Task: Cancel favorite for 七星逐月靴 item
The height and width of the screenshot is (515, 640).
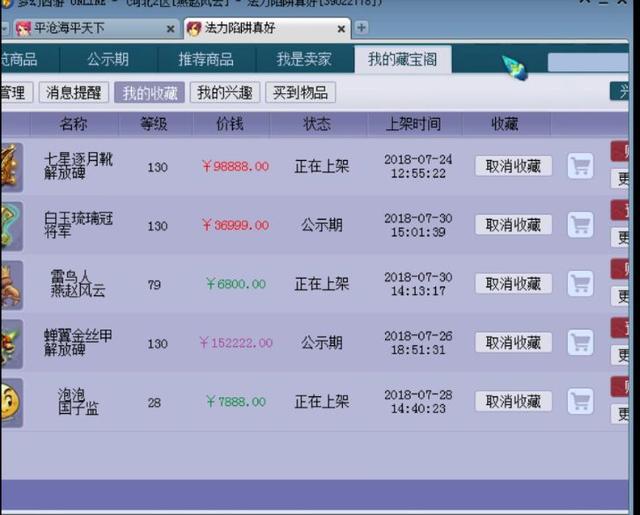Action: 513,166
